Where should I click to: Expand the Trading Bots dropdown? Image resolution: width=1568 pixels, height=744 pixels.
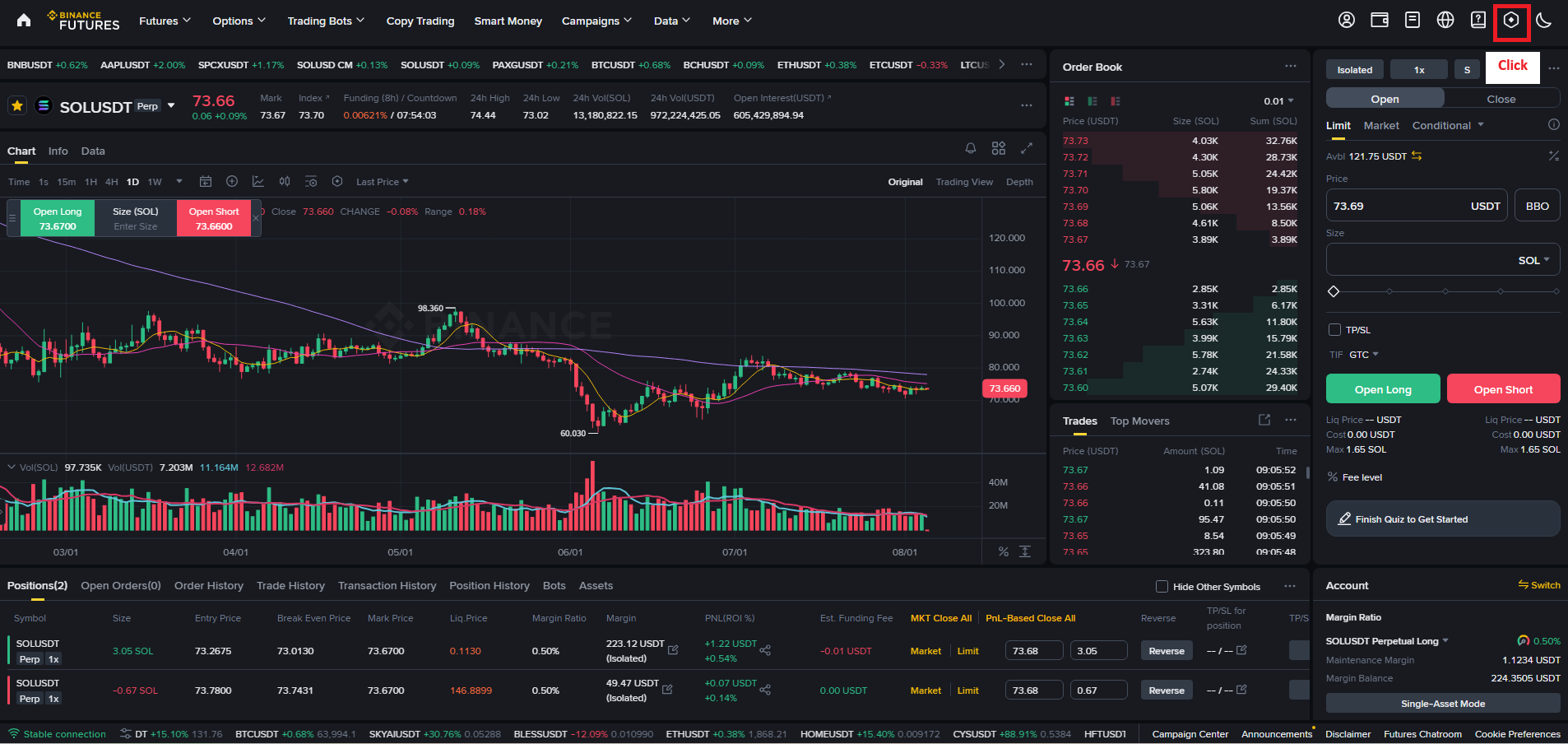[326, 21]
